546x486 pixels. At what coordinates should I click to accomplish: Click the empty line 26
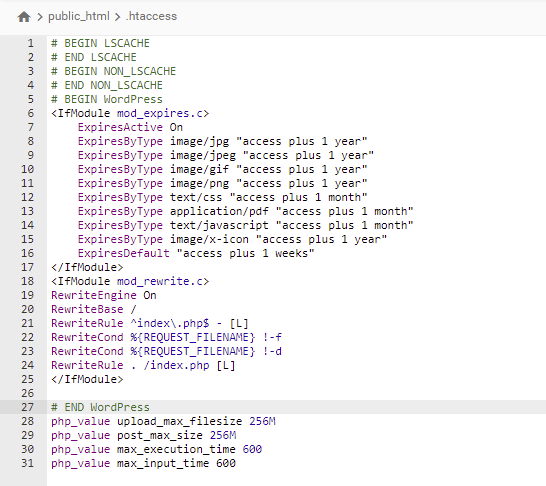point(296,393)
